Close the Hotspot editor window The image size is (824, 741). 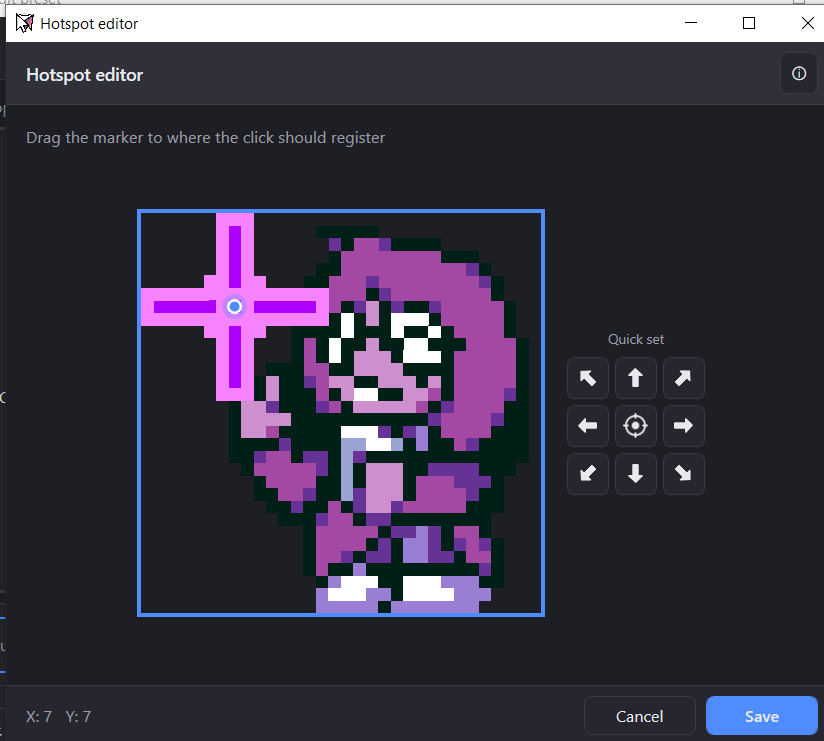808,23
